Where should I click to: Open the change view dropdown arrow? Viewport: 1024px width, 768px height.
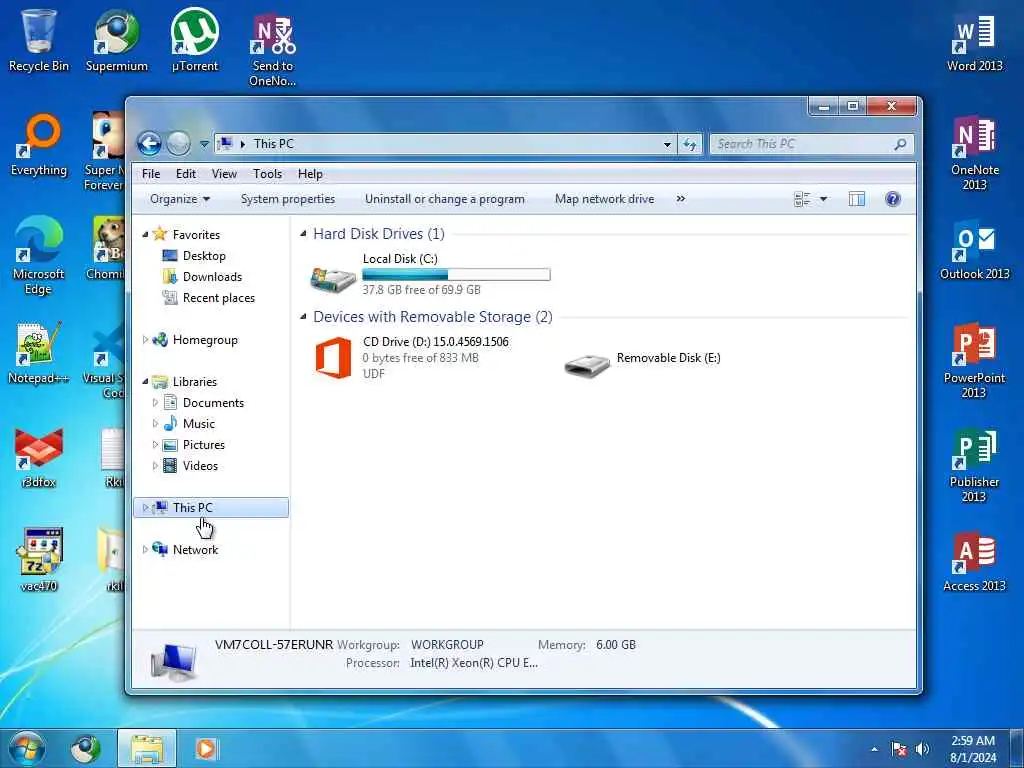[824, 199]
